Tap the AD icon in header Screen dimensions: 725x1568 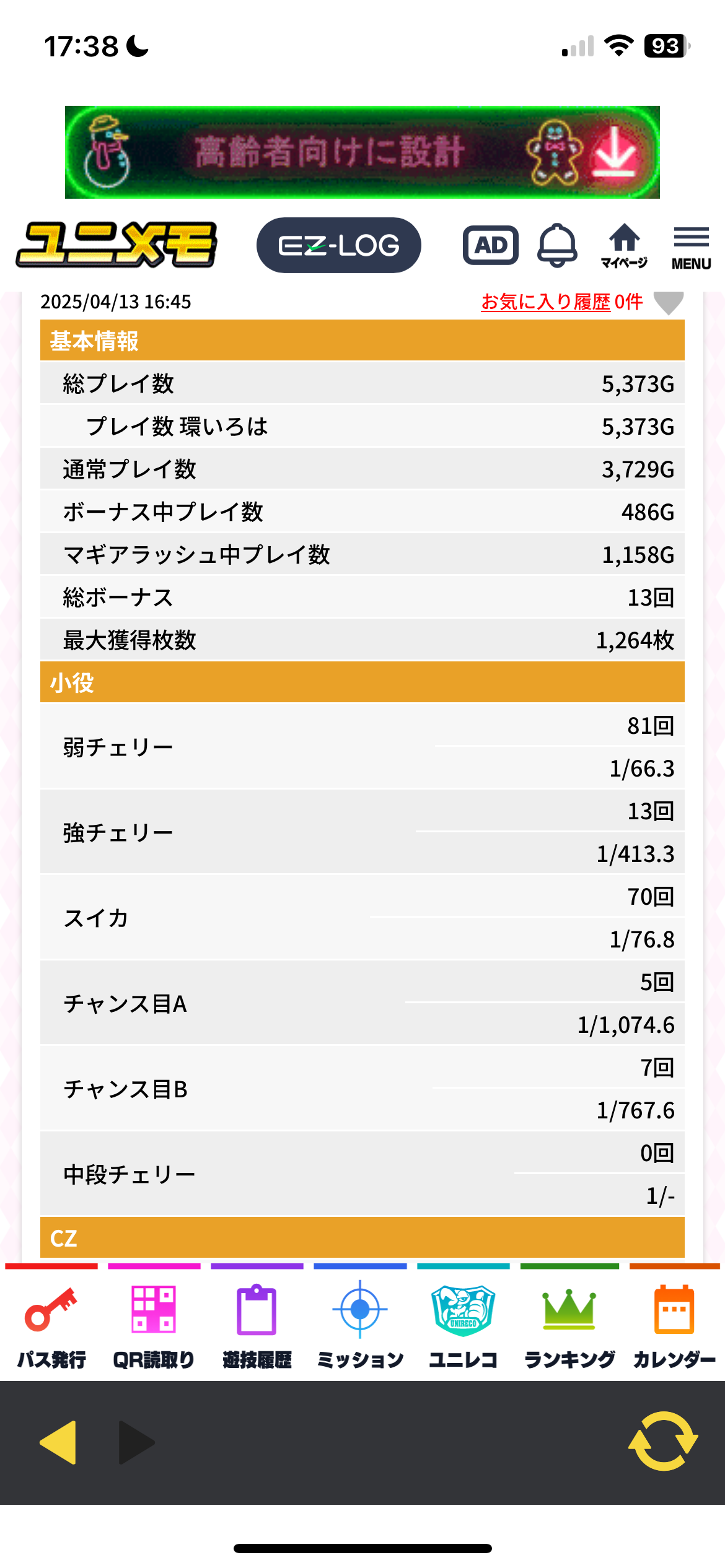[491, 245]
